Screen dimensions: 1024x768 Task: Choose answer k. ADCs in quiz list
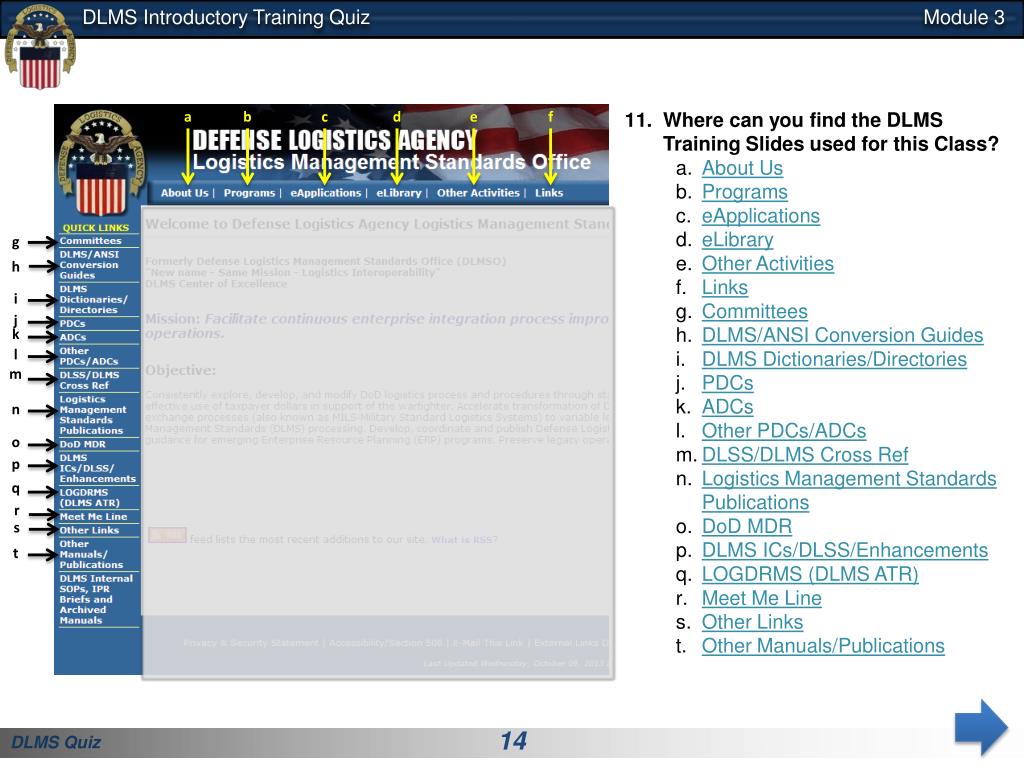728,407
